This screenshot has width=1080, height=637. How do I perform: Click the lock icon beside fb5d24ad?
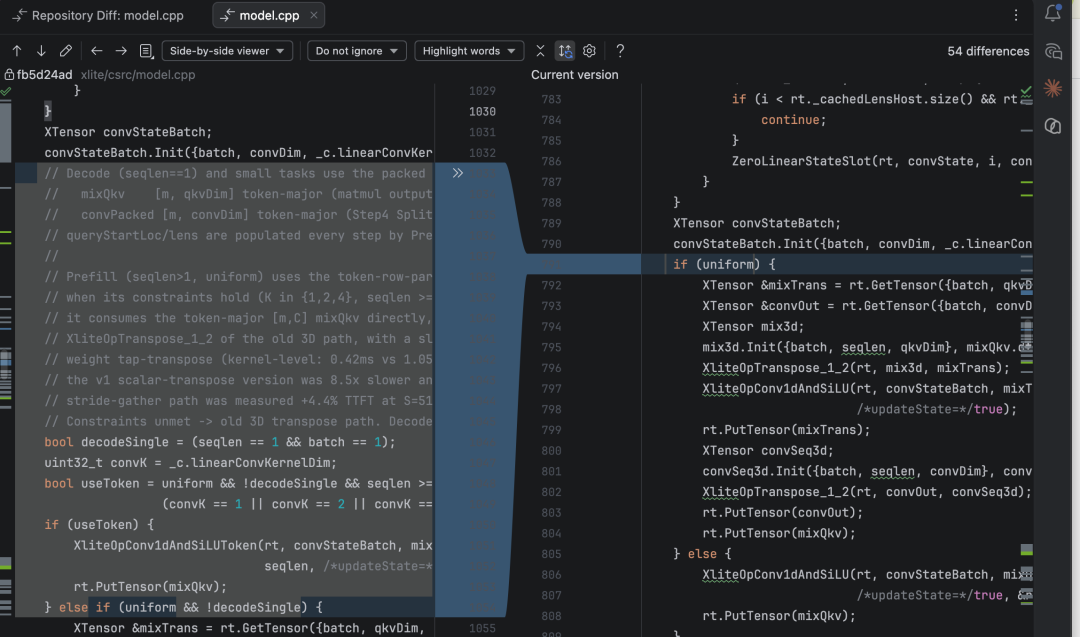pos(9,74)
